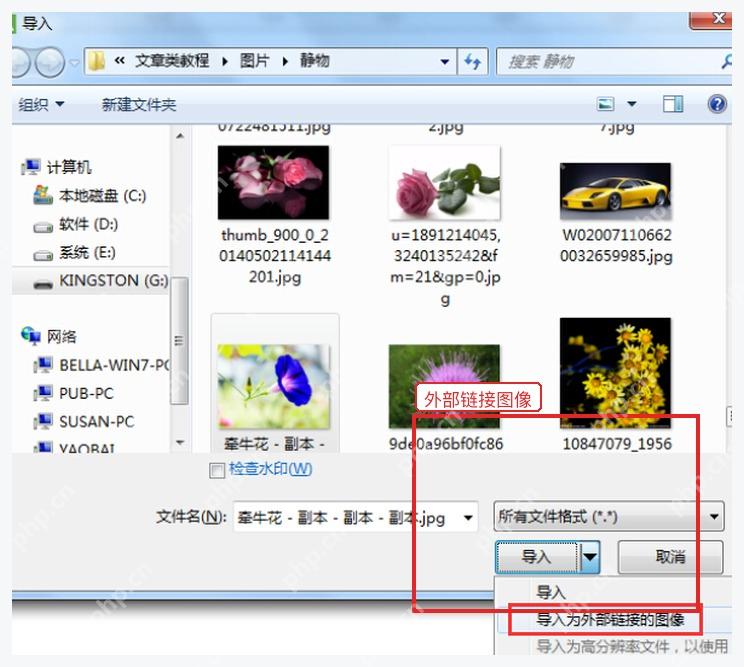Click the 取消 button

(670, 556)
